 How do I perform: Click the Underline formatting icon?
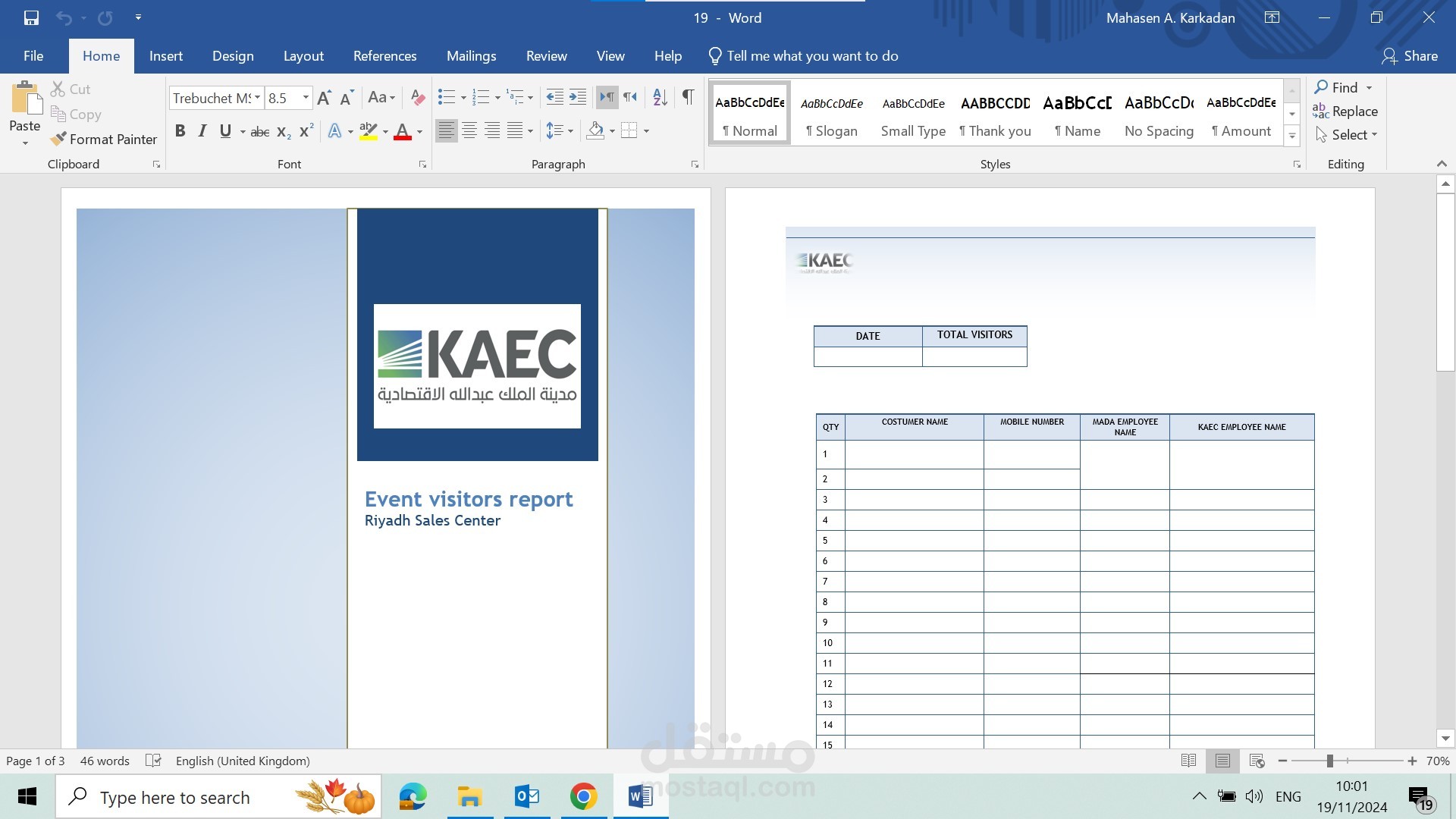pyautogui.click(x=222, y=131)
